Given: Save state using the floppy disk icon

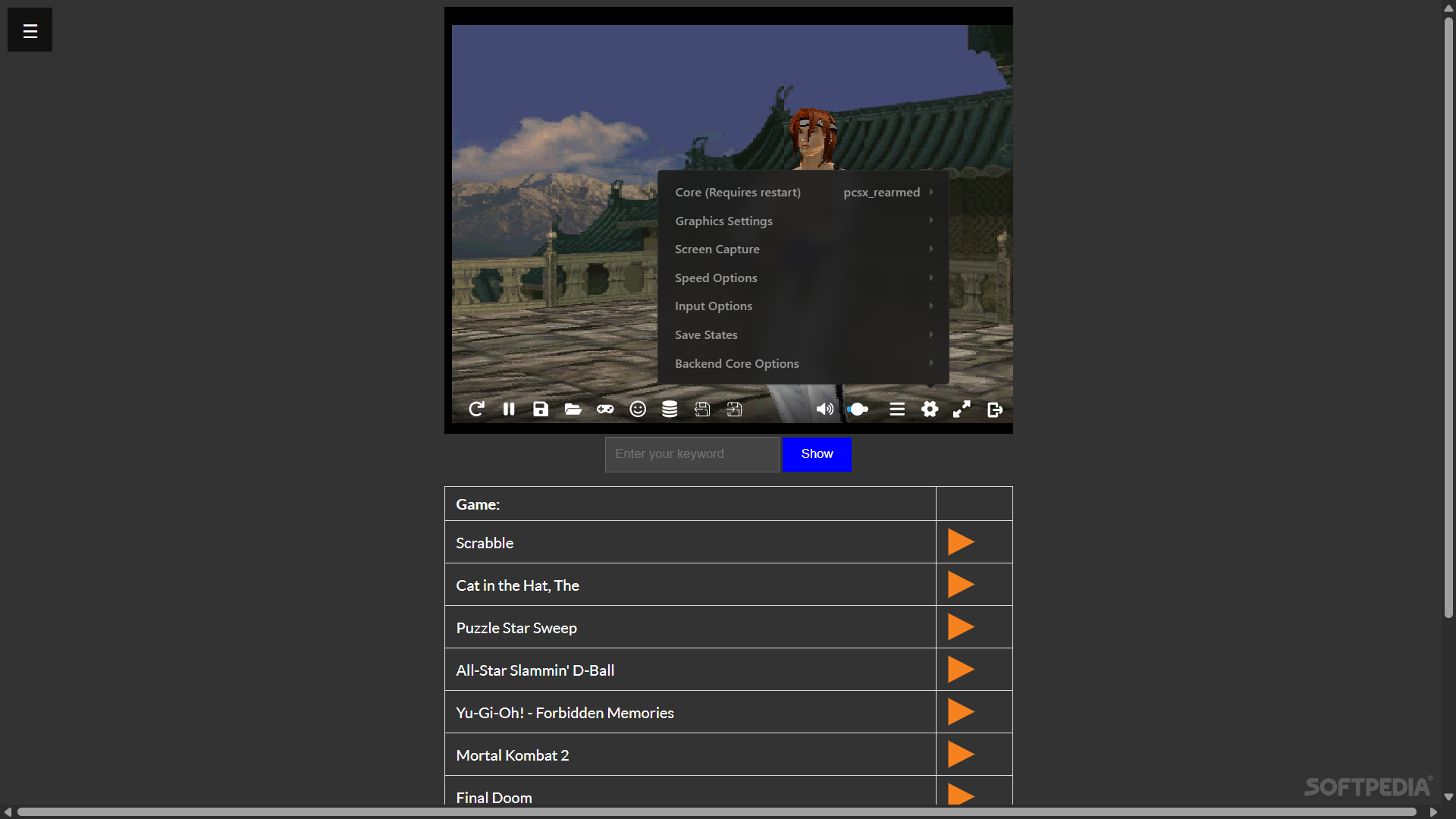Looking at the screenshot, I should (541, 409).
